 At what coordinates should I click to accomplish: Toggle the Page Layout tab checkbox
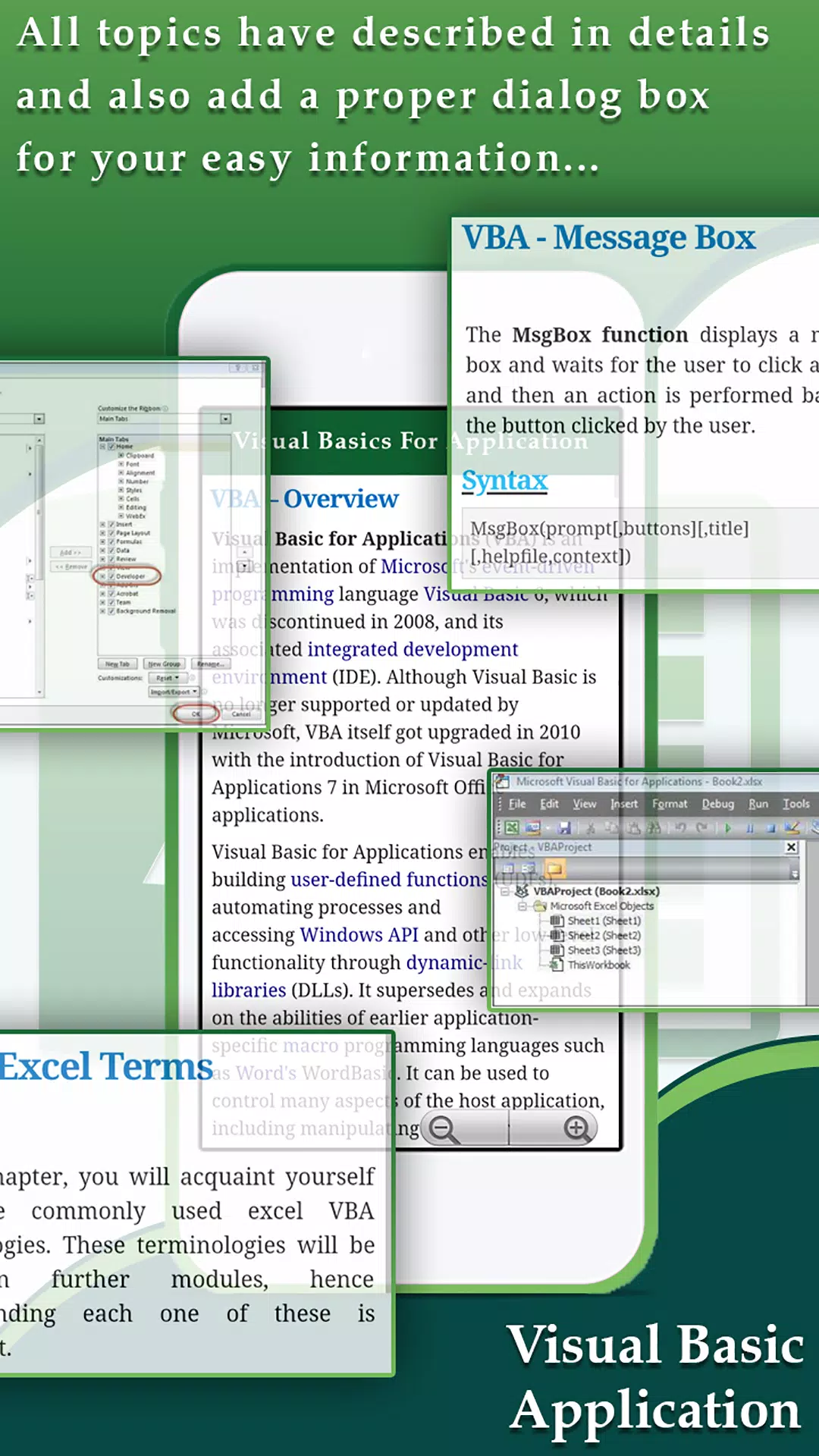coord(111,533)
